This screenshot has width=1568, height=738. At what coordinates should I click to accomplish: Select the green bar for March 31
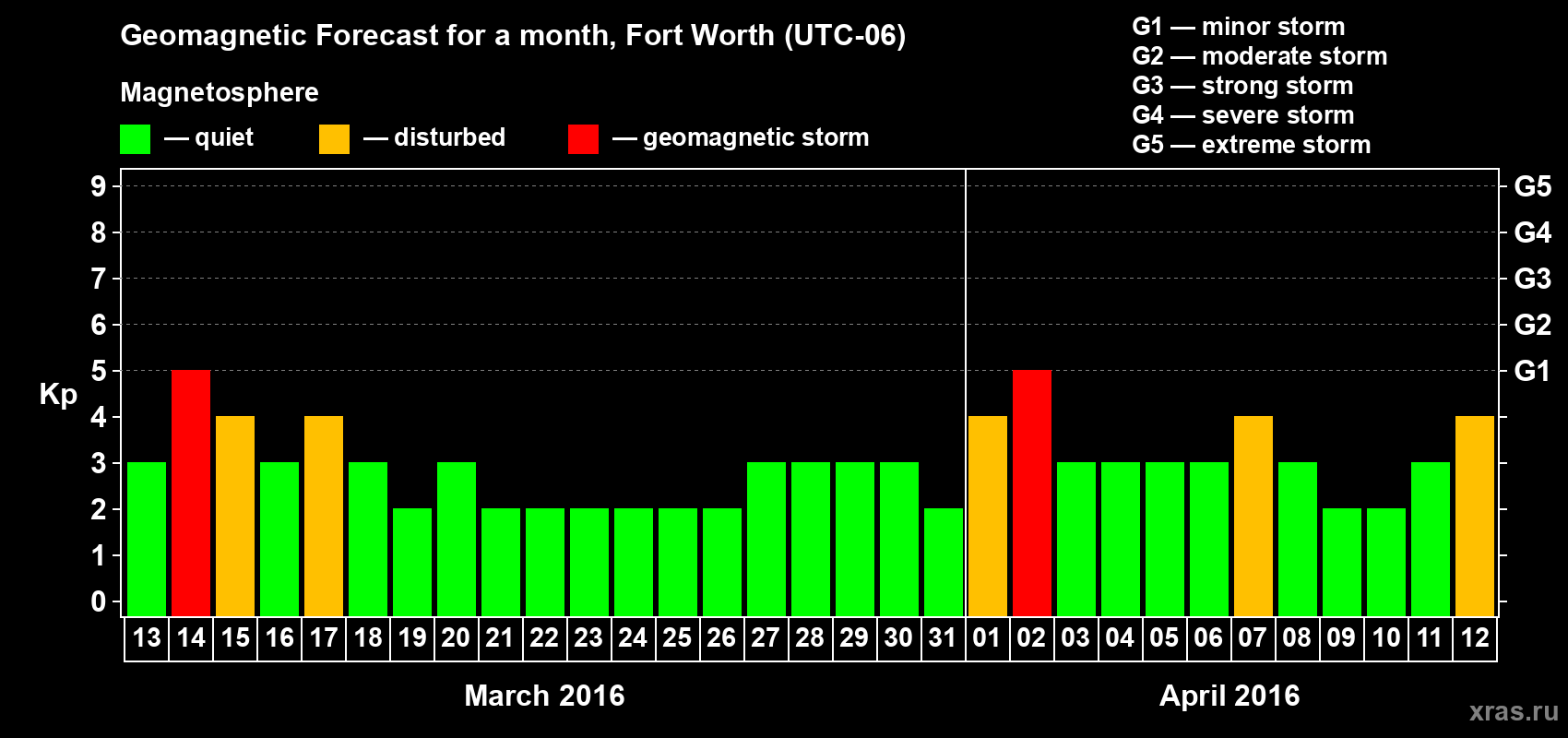coord(944,562)
